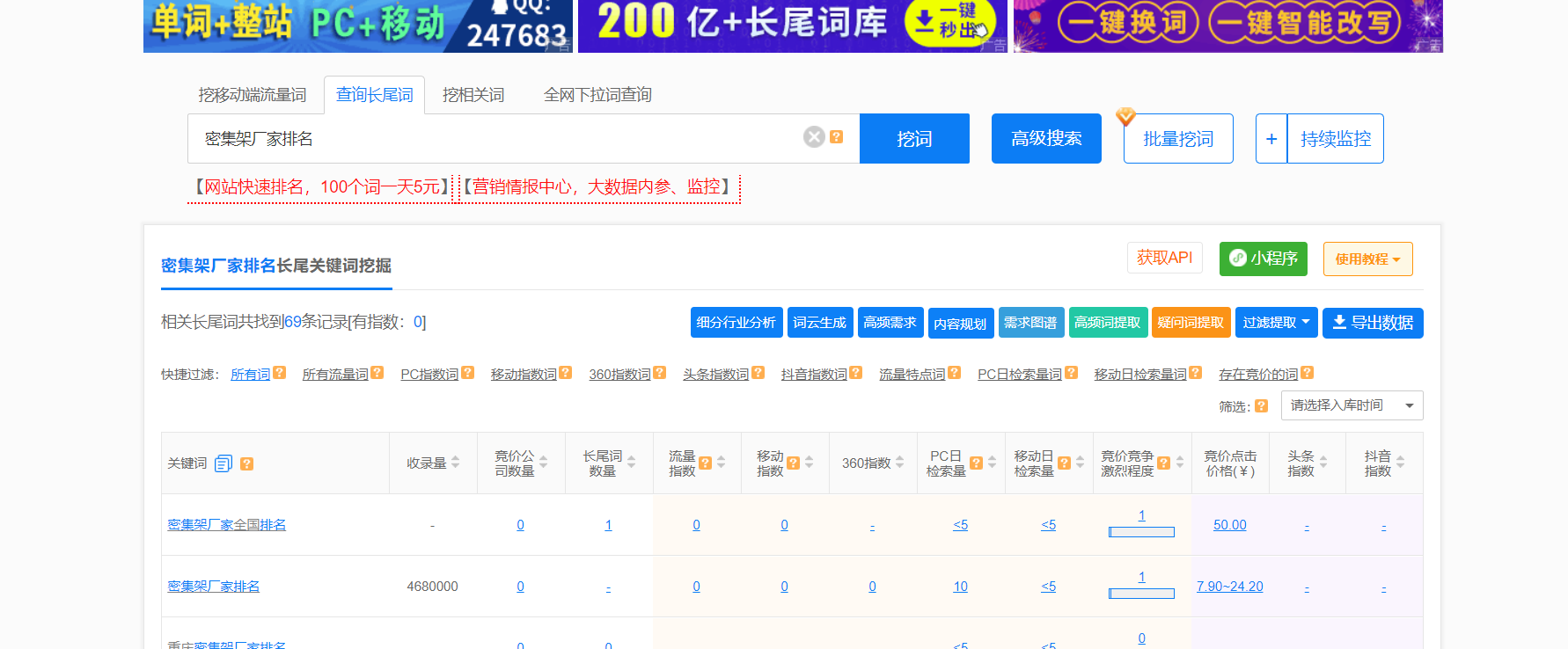Click the 持续监控 button
This screenshot has width=1568, height=649.
click(x=1335, y=138)
